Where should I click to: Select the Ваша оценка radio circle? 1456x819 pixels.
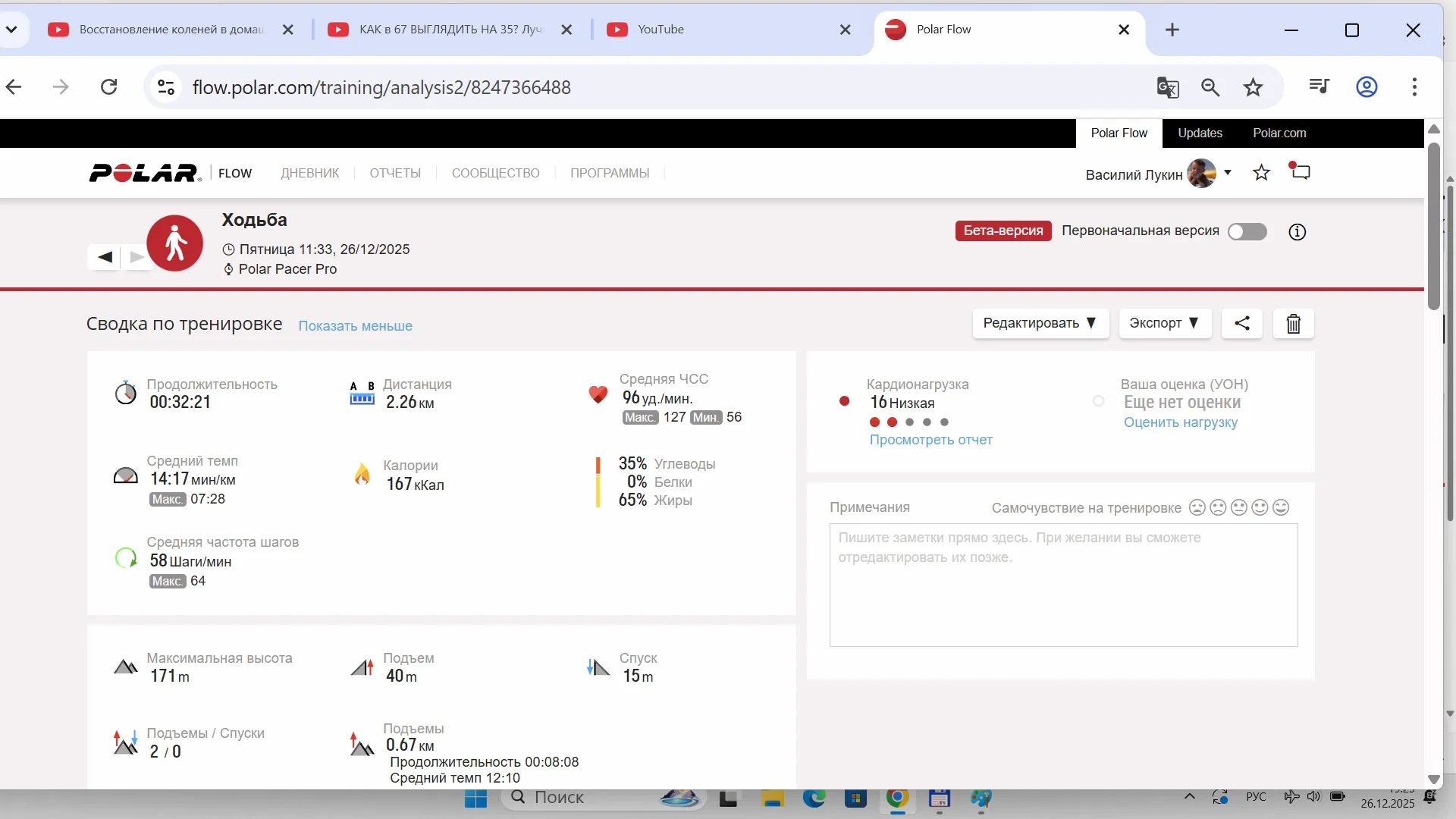(x=1098, y=401)
